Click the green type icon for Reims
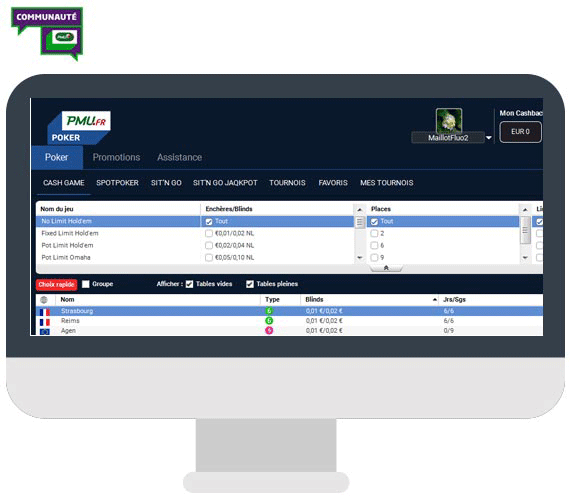570x500 pixels. [x=269, y=321]
